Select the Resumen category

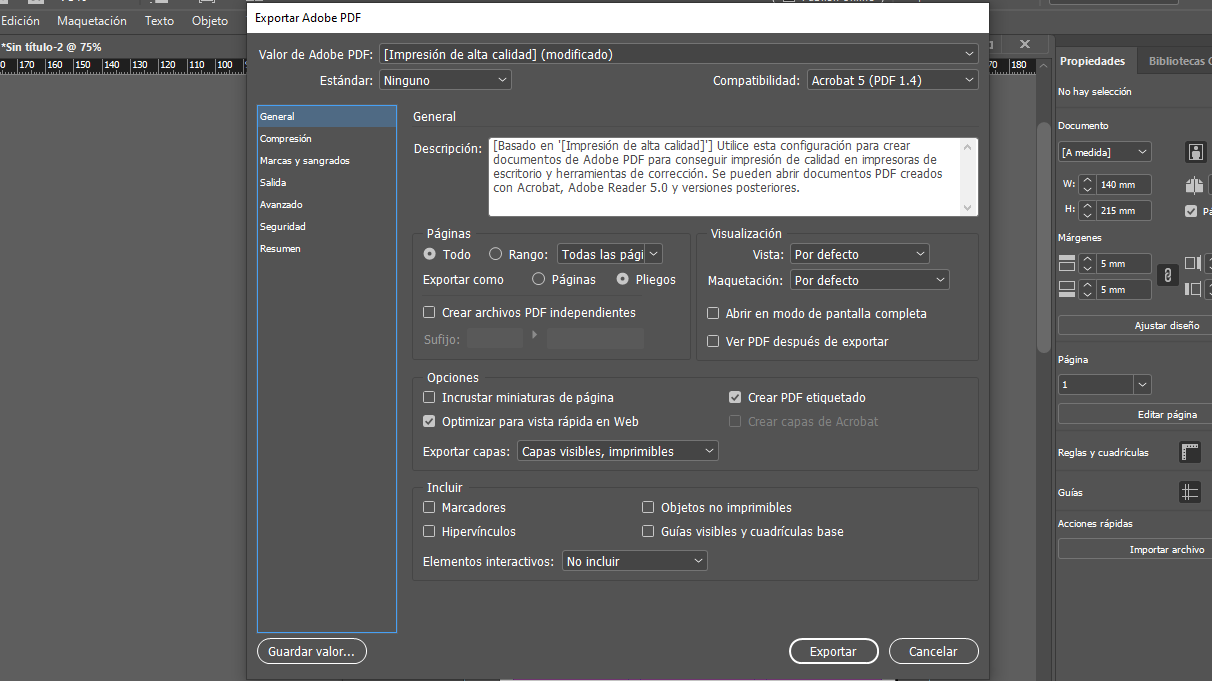(x=327, y=249)
